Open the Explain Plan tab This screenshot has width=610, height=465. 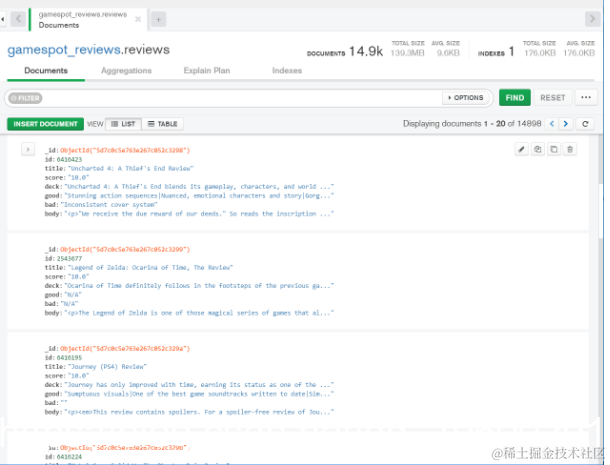(x=207, y=71)
